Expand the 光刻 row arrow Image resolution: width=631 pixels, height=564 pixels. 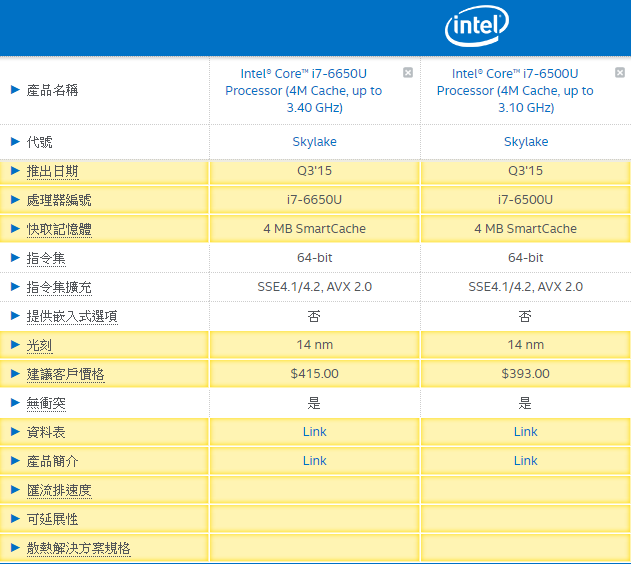pyautogui.click(x=15, y=344)
